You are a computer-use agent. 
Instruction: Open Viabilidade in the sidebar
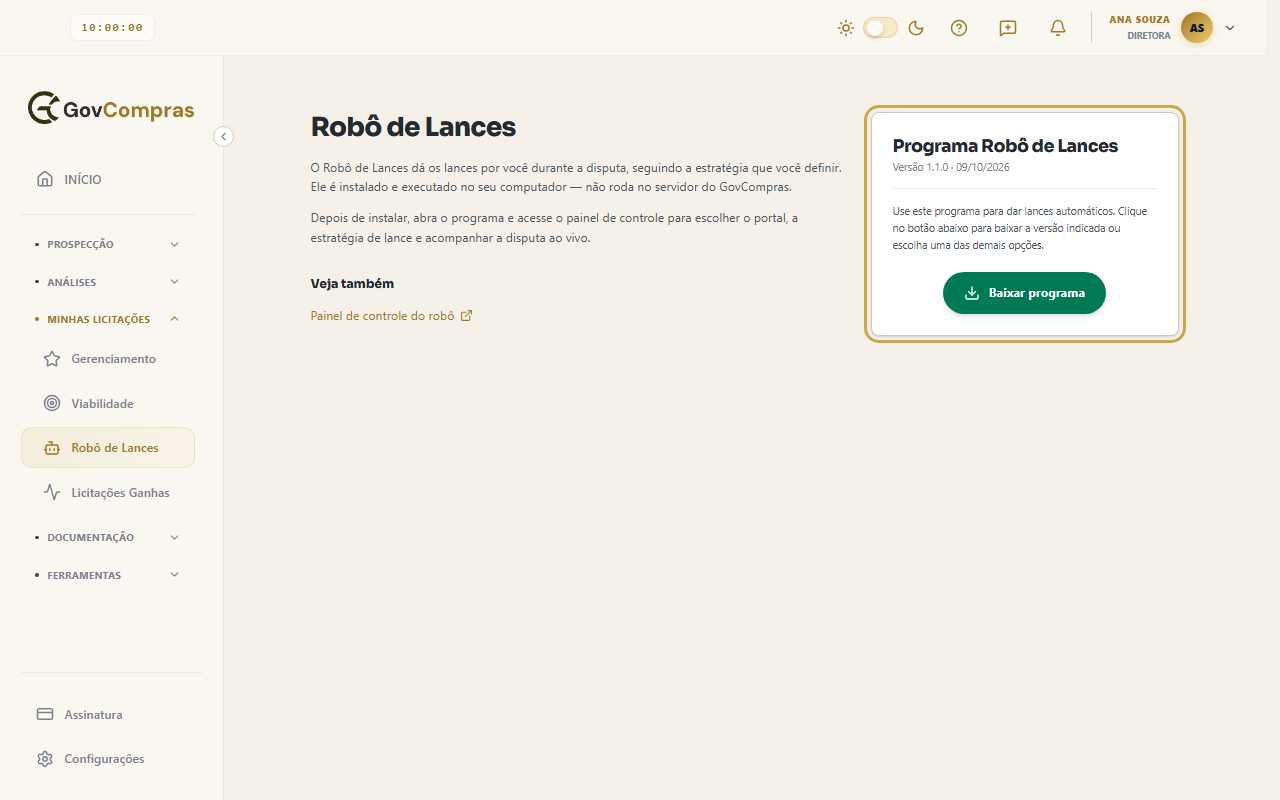pyautogui.click(x=108, y=403)
